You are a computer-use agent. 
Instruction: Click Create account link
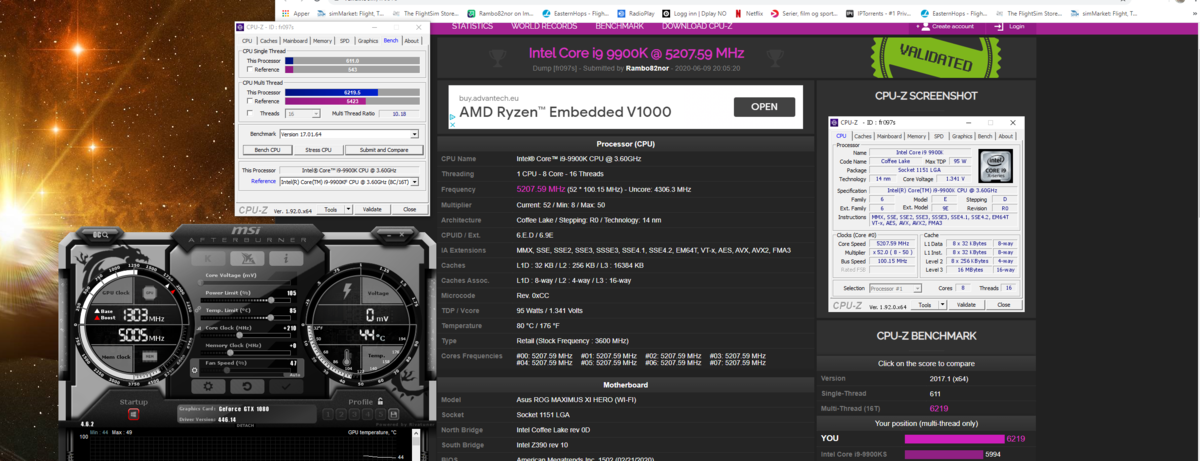pos(947,26)
